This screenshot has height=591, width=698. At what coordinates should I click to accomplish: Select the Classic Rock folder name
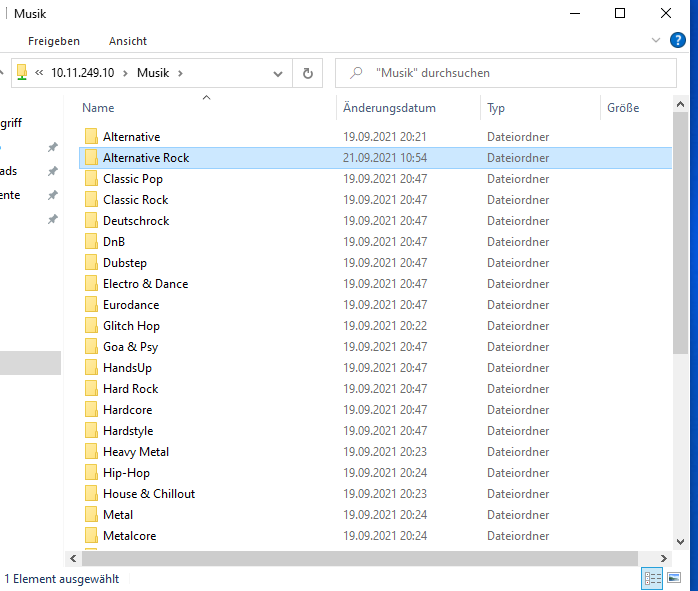pos(136,200)
